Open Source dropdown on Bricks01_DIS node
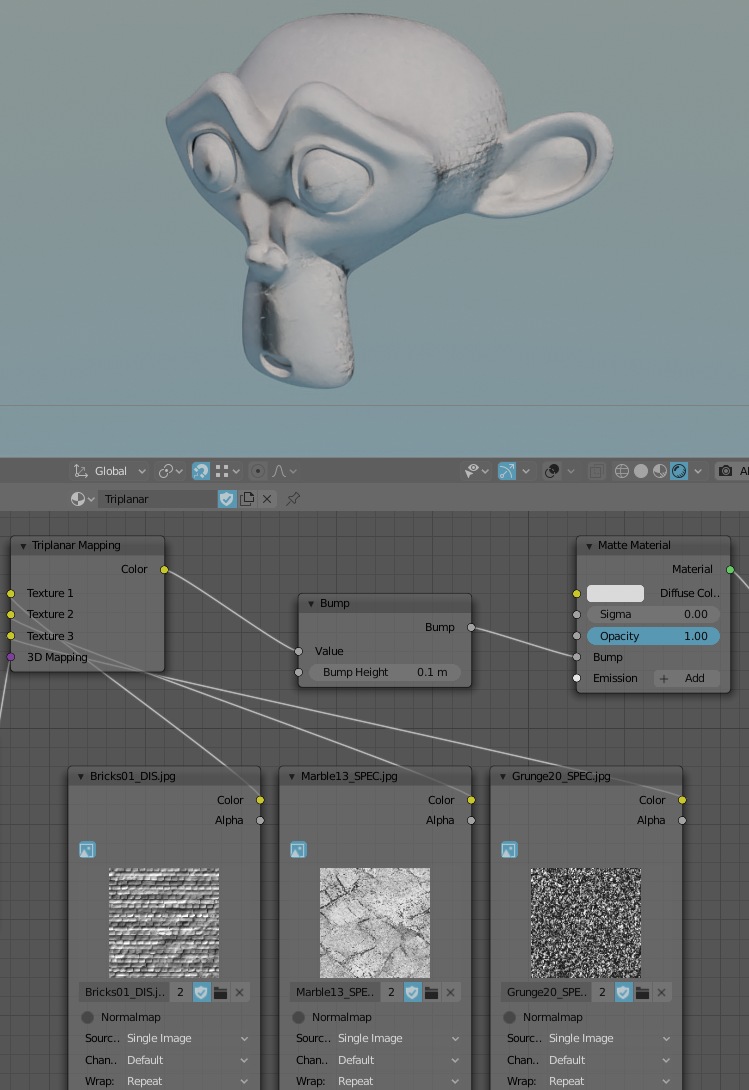The image size is (749, 1090). [186, 1038]
